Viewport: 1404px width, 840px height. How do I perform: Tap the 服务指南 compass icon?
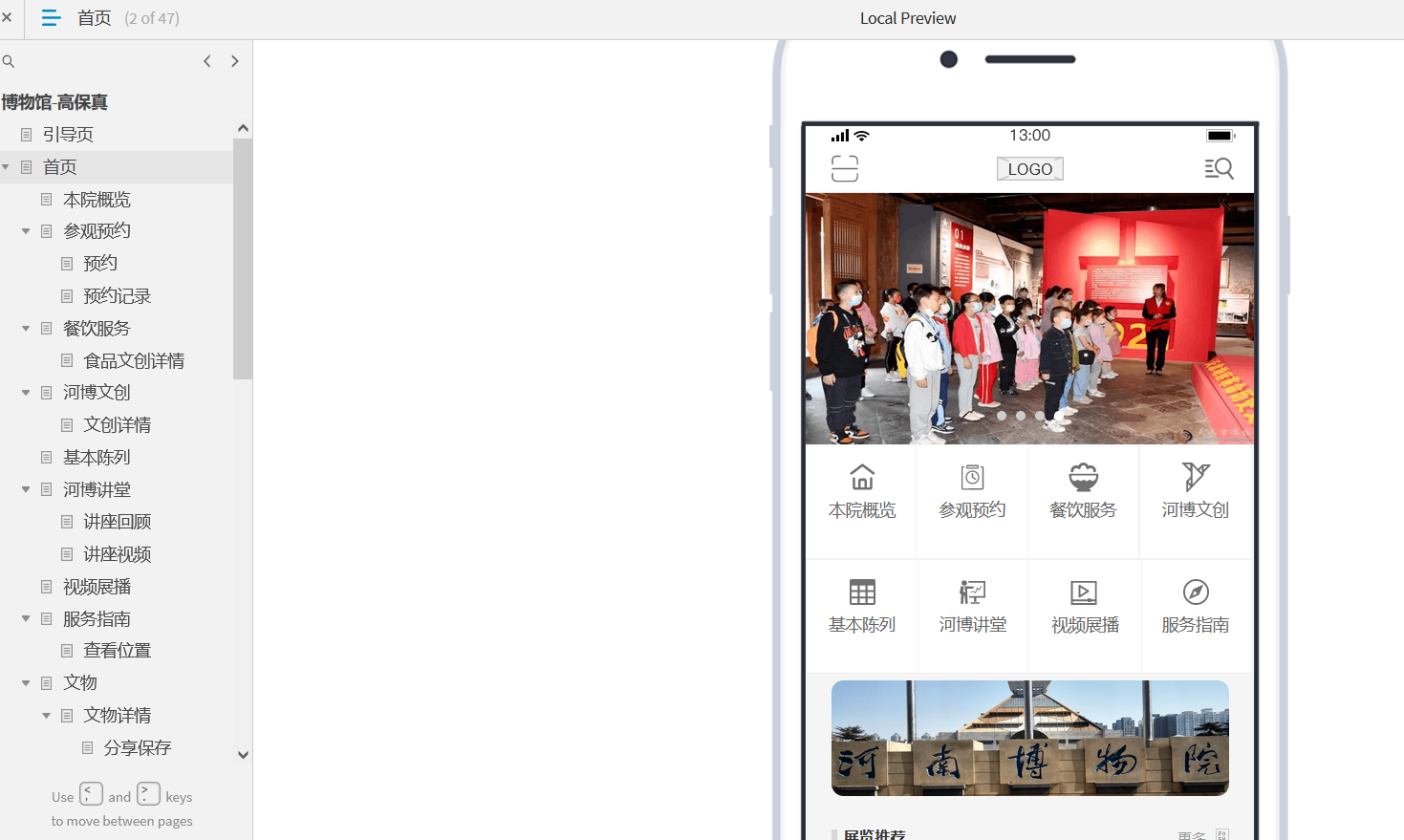1196,592
